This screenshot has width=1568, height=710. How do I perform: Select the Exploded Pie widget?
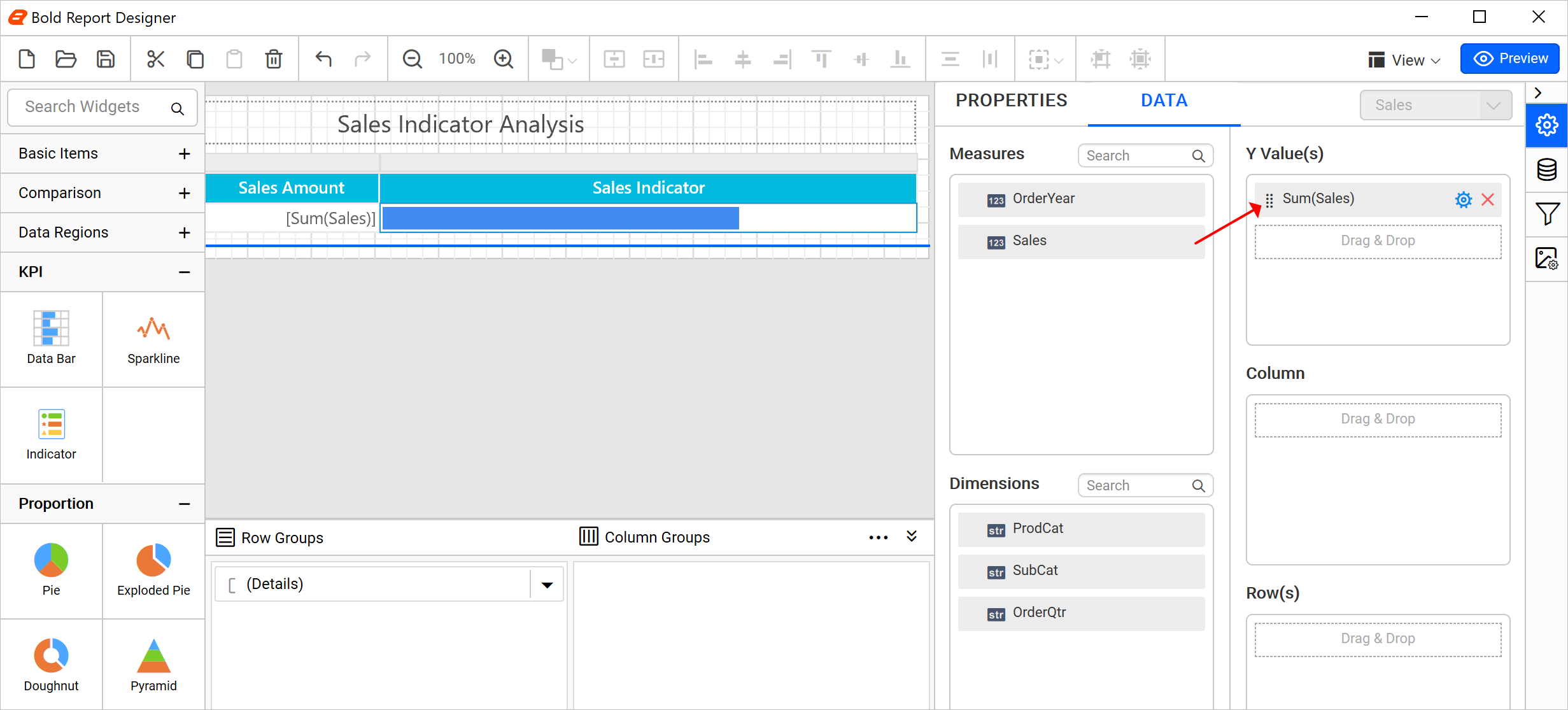[x=153, y=571]
